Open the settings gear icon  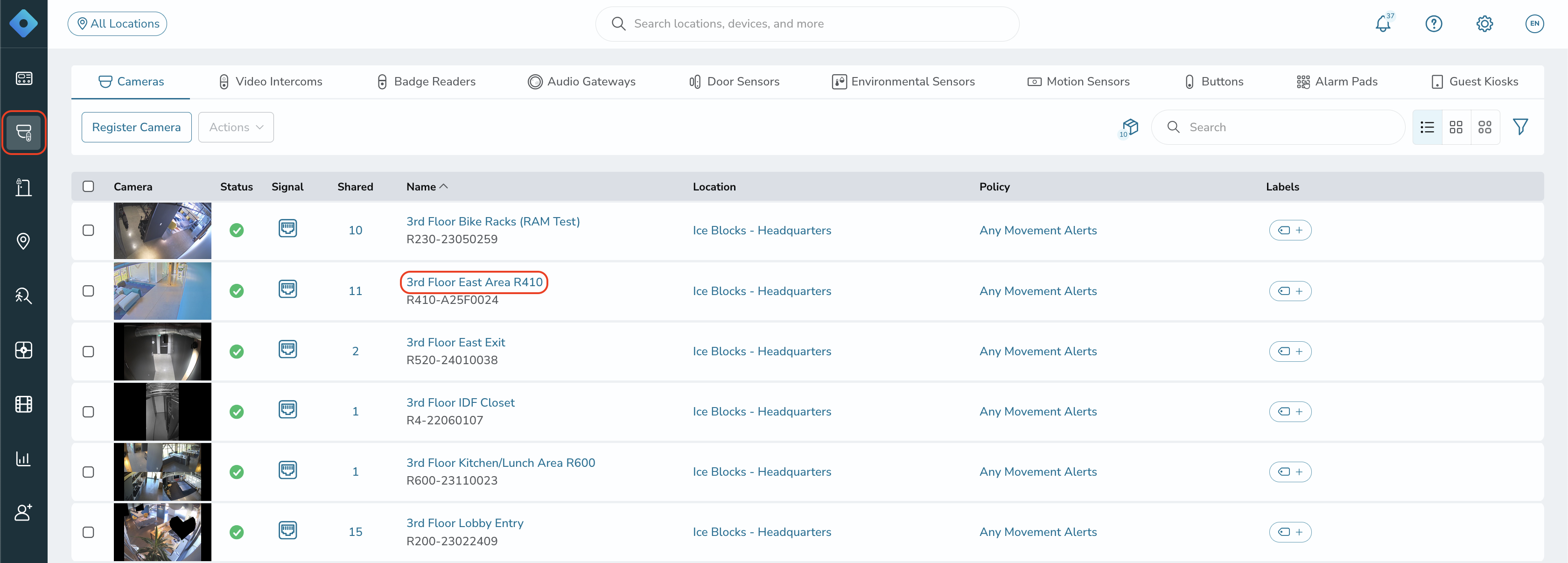1484,24
